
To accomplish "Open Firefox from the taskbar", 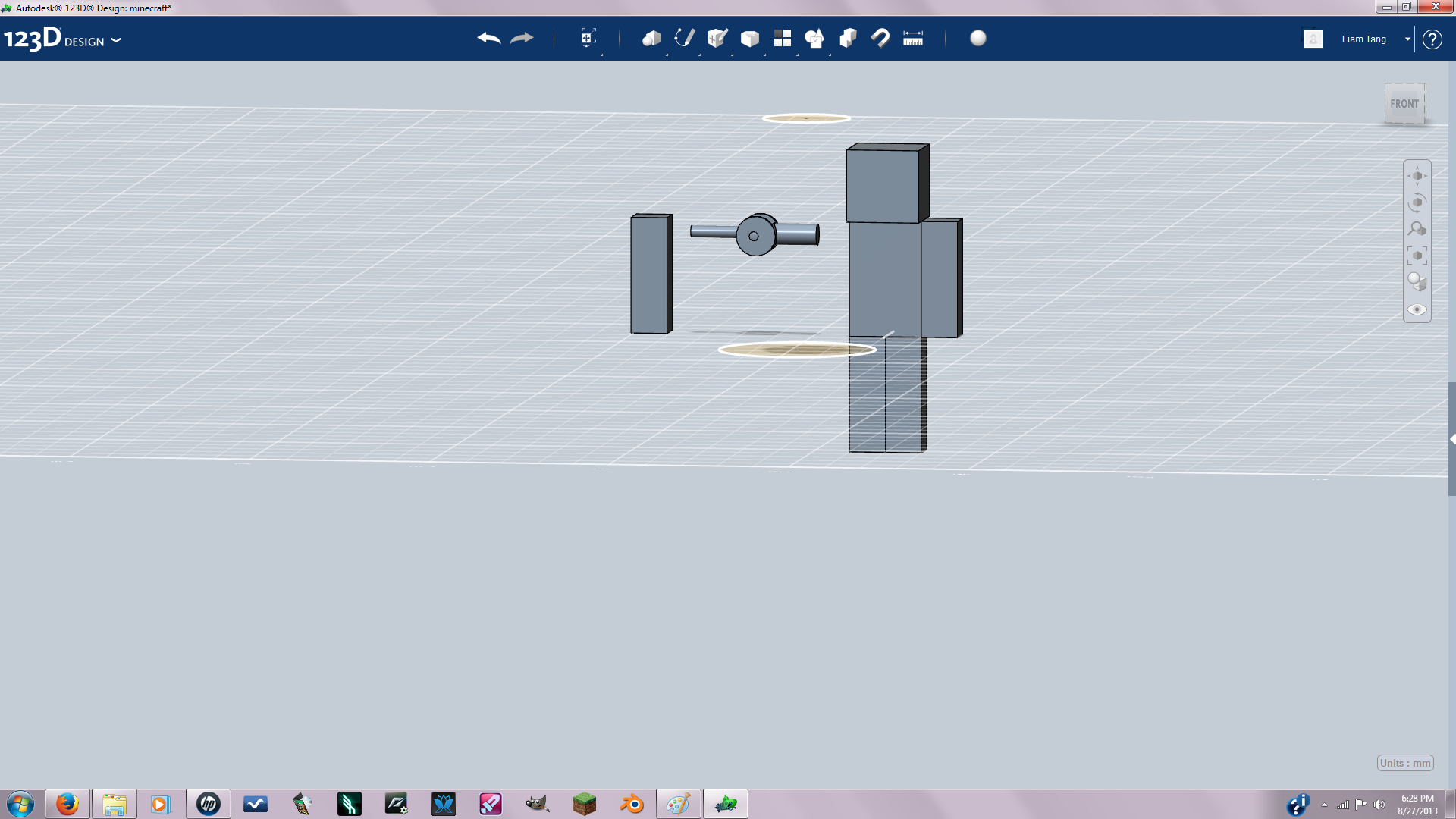I will (x=67, y=804).
